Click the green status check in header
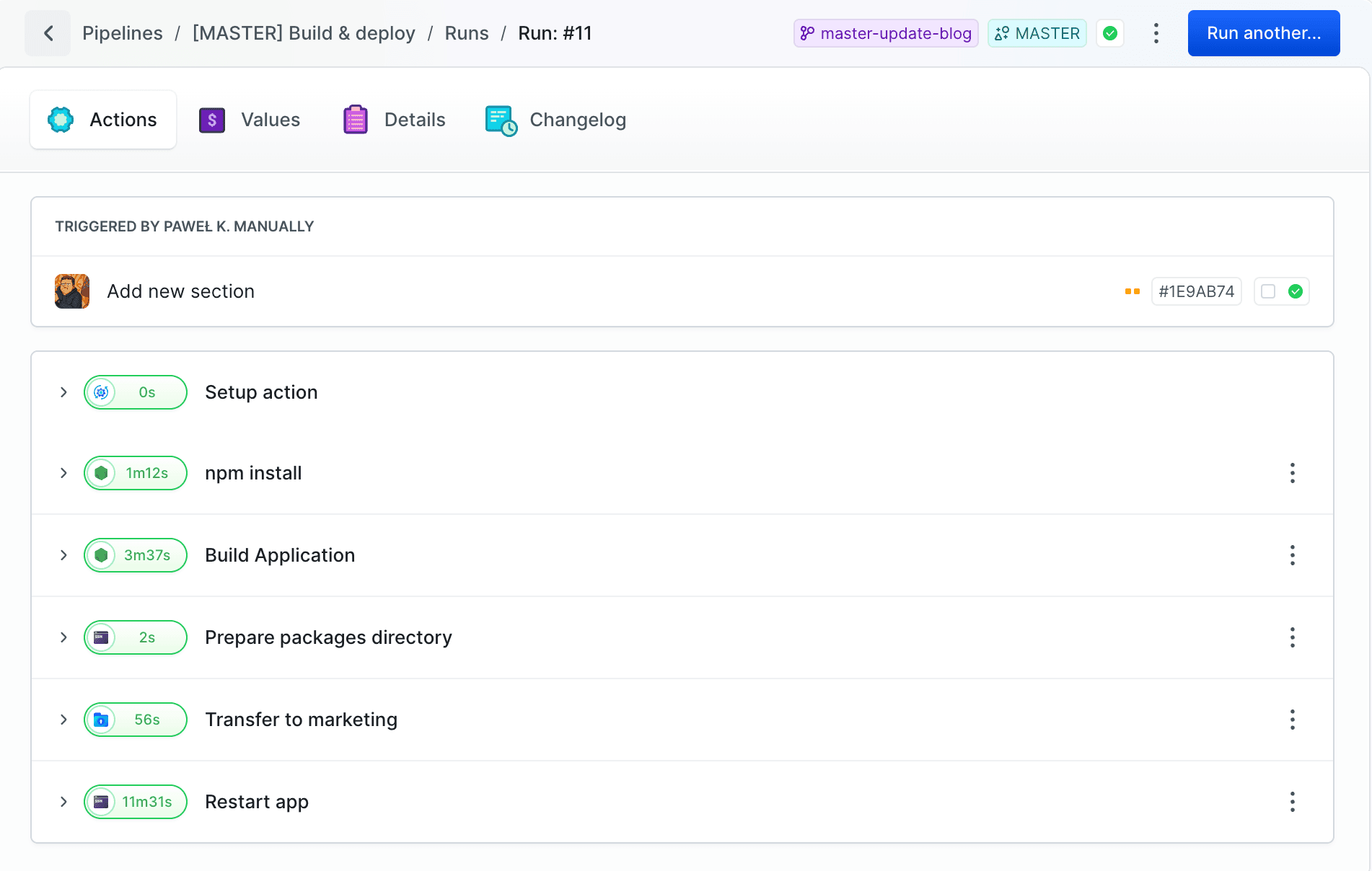This screenshot has width=1372, height=871. click(x=1110, y=33)
